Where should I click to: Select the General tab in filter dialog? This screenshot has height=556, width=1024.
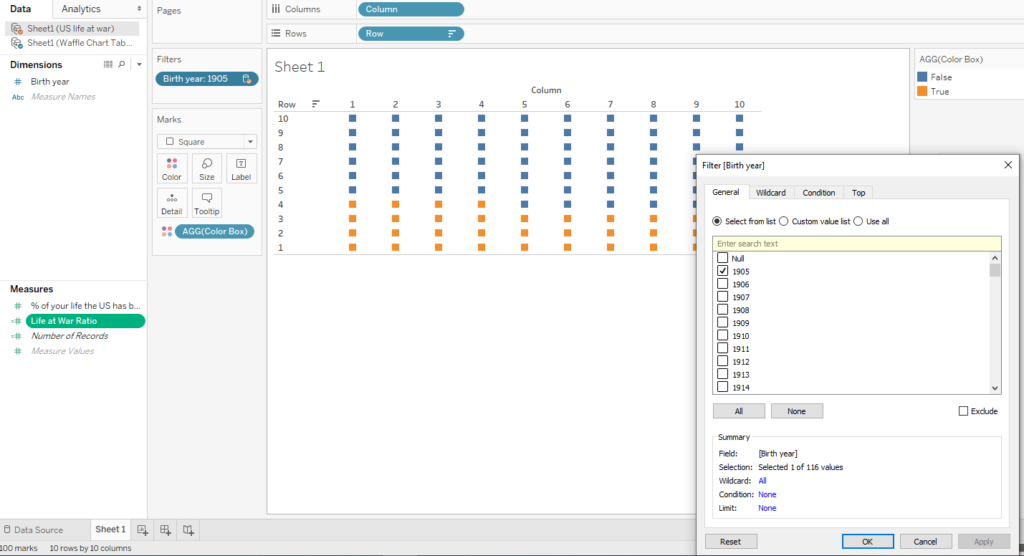coord(726,193)
